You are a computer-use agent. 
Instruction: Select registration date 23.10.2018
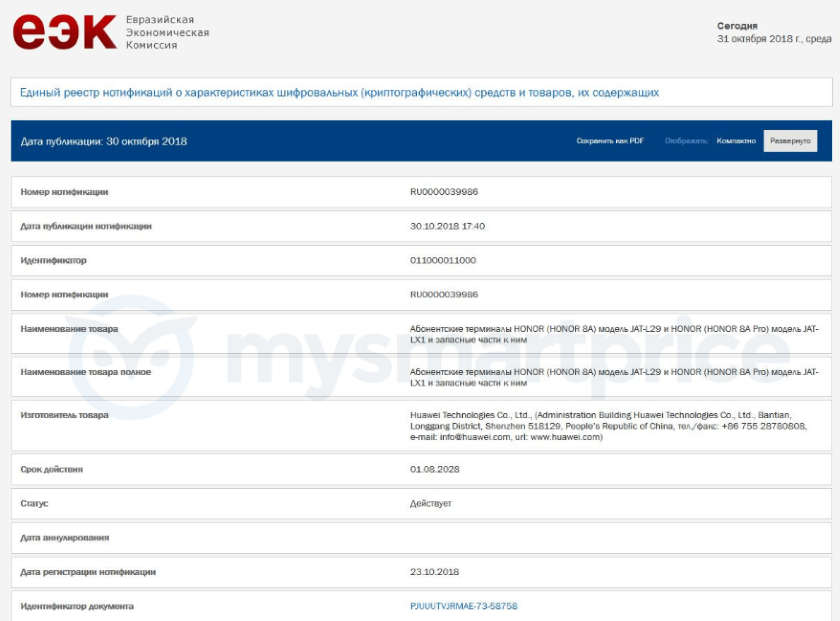434,572
